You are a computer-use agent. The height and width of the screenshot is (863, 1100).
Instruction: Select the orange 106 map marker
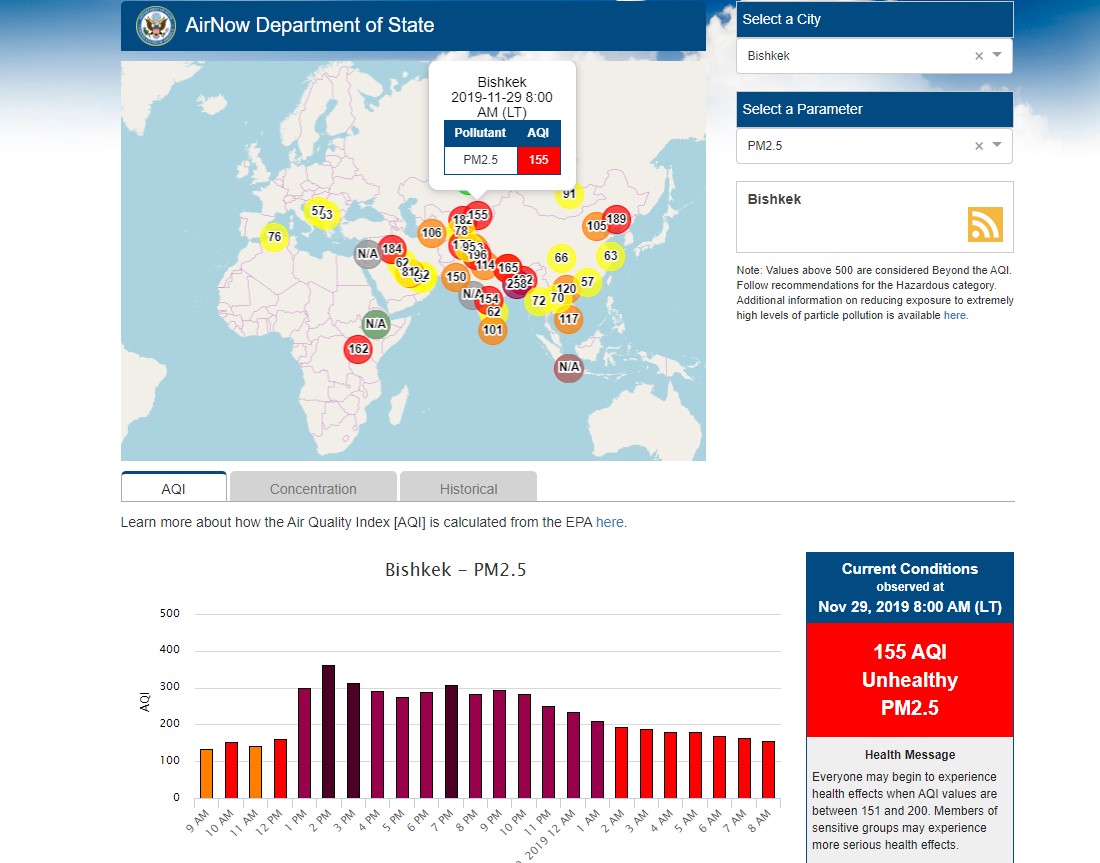tap(431, 233)
